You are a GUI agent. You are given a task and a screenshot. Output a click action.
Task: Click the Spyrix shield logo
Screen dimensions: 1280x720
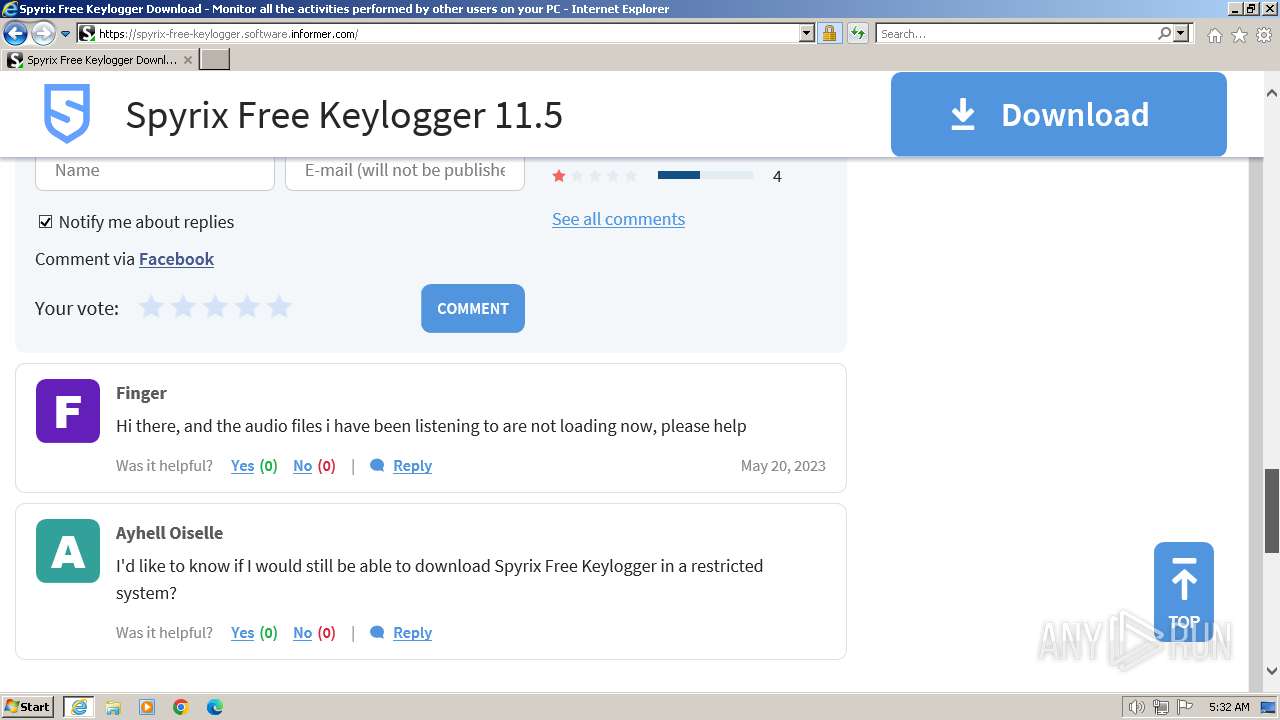point(67,113)
